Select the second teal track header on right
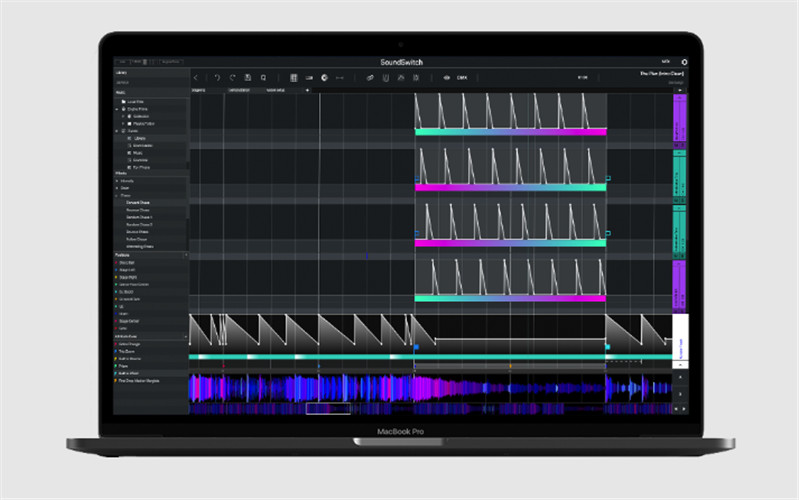799x500 pixels. click(679, 231)
